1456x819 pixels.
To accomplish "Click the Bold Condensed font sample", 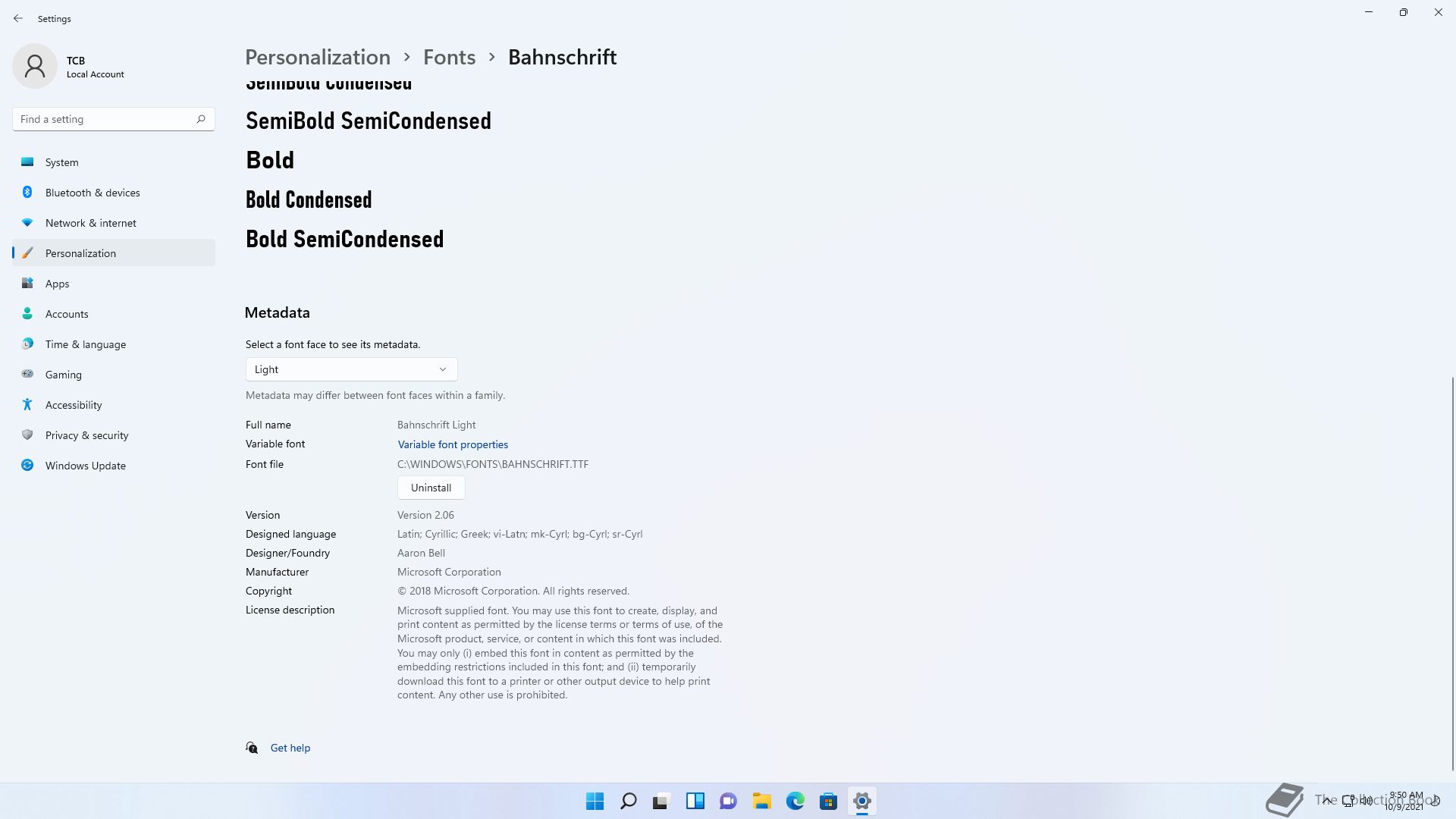I will (309, 199).
